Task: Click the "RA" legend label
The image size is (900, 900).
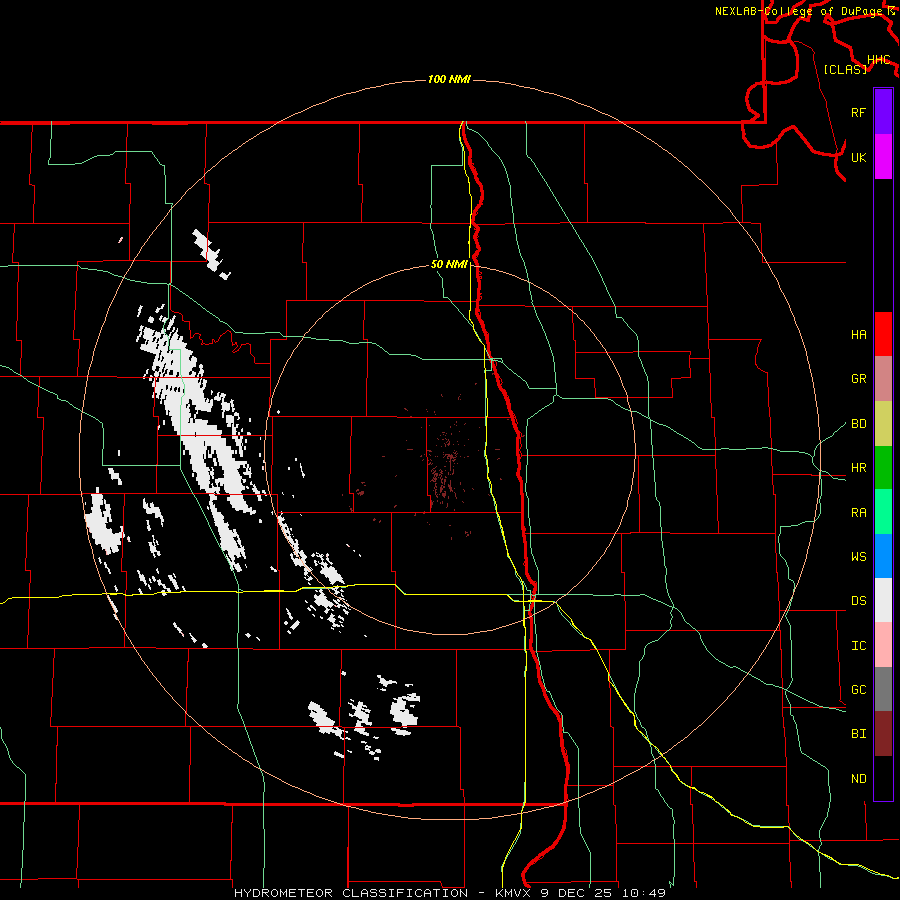Action: (x=858, y=513)
